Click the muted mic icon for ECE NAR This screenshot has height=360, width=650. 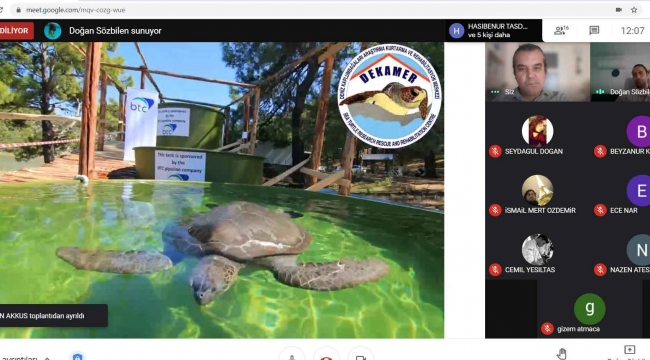coord(600,210)
